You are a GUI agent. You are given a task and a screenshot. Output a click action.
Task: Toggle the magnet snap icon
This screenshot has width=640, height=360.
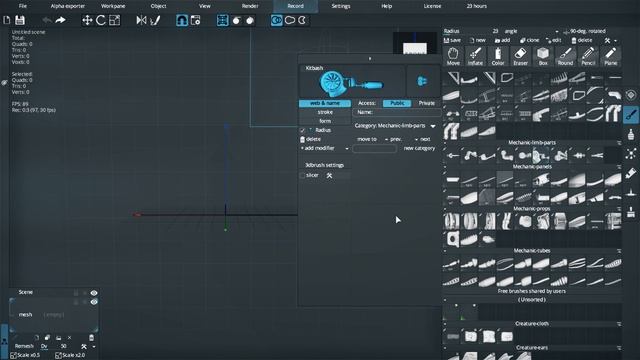(182, 20)
